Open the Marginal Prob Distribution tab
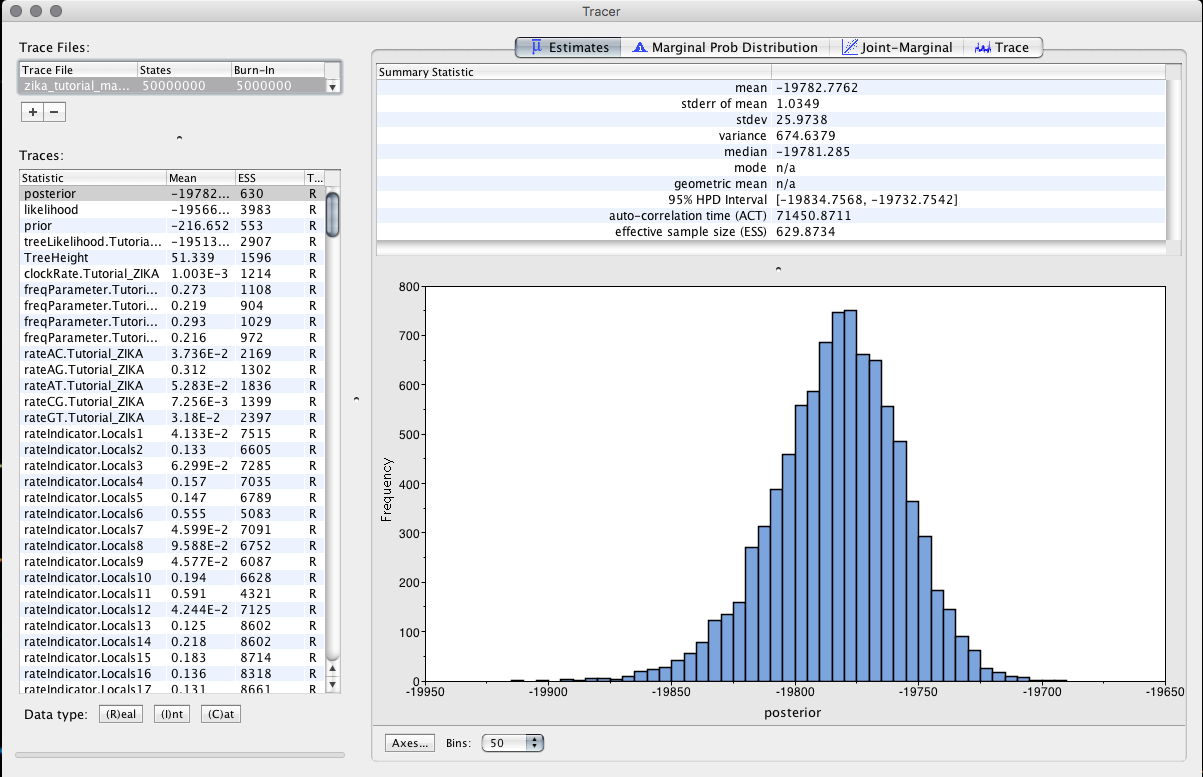Image resolution: width=1203 pixels, height=777 pixels. [x=726, y=47]
